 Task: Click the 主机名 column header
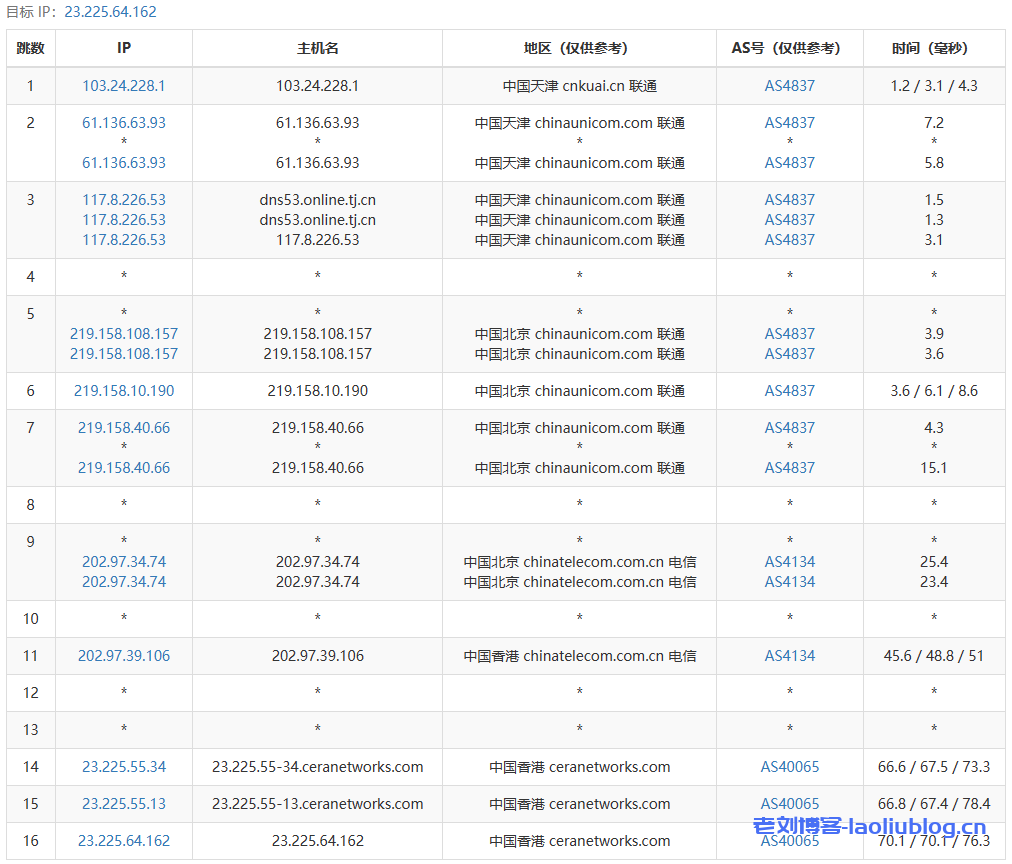coord(317,48)
